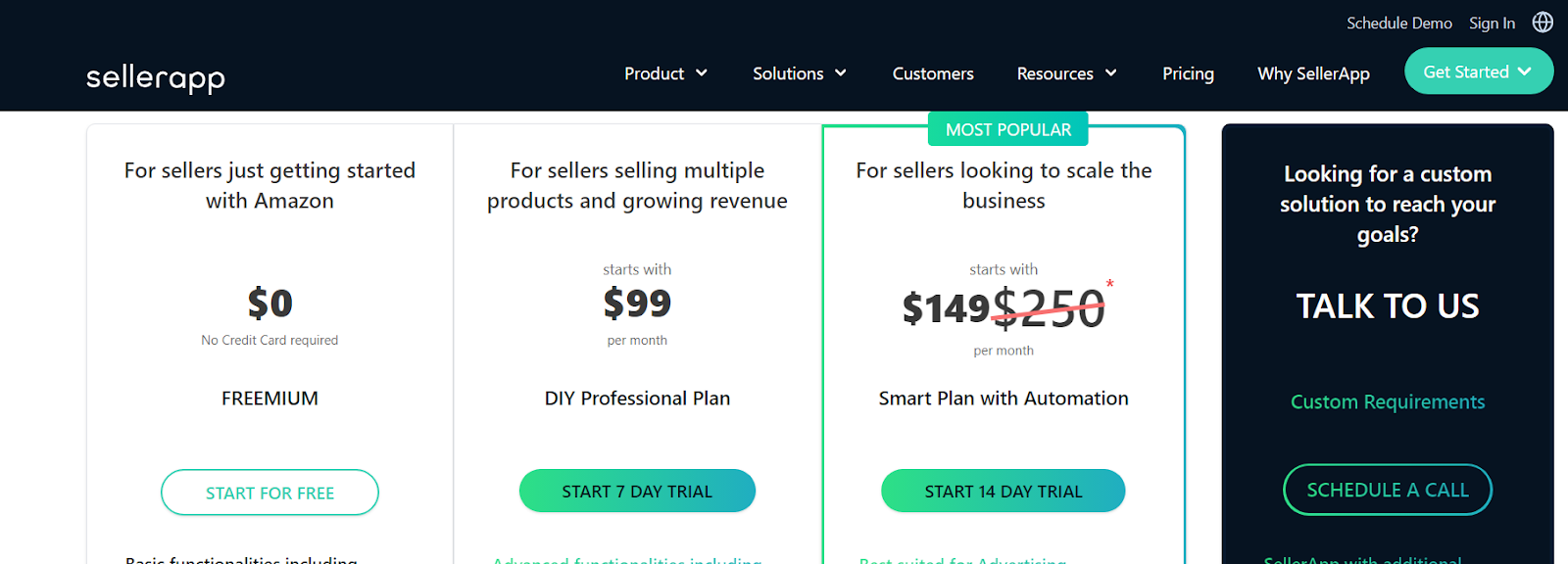Click START FOR FREE button
Image resolution: width=1568 pixels, height=564 pixels.
pyautogui.click(x=269, y=493)
